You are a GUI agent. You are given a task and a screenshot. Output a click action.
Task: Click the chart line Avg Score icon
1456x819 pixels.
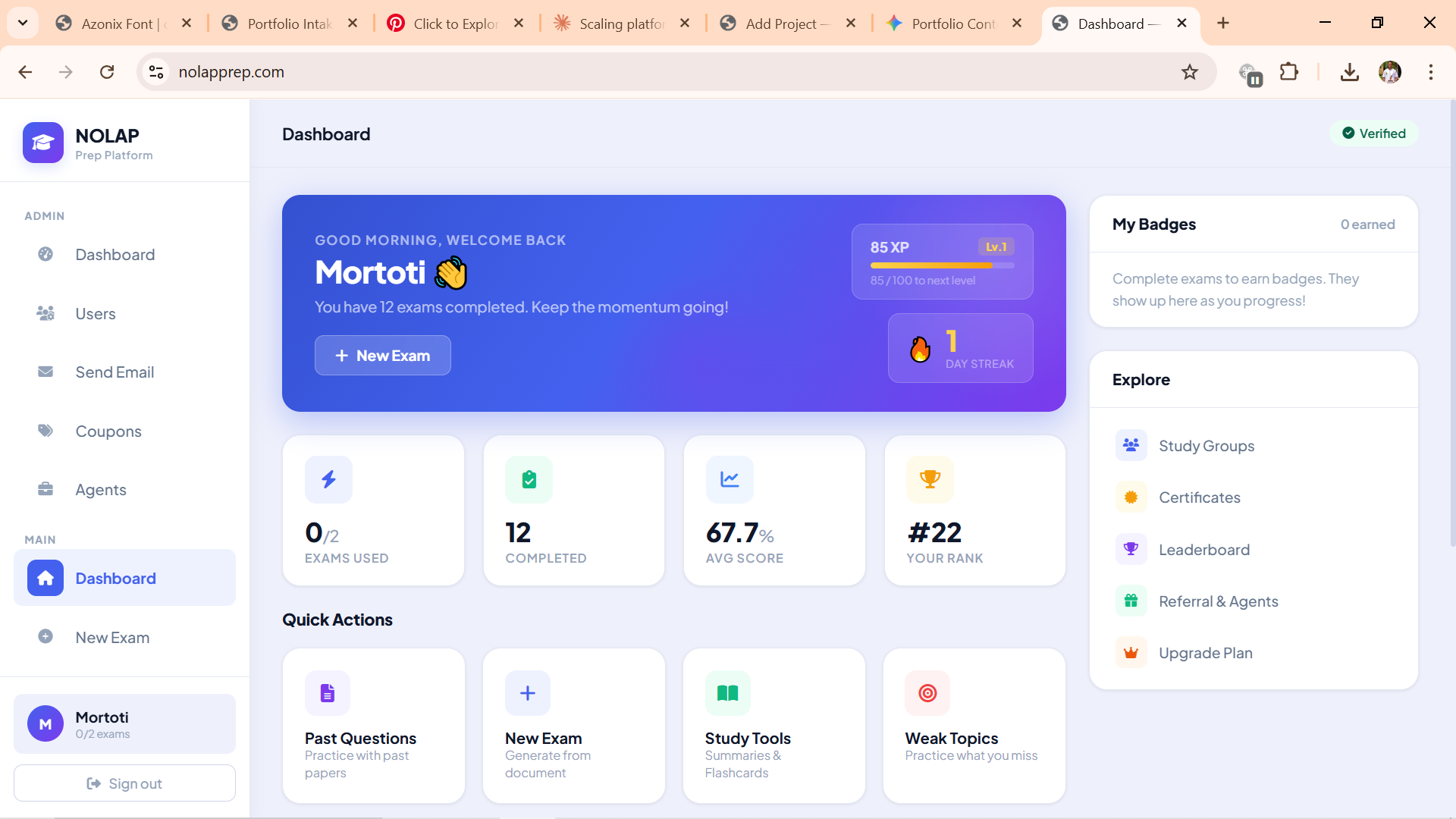[x=730, y=479]
